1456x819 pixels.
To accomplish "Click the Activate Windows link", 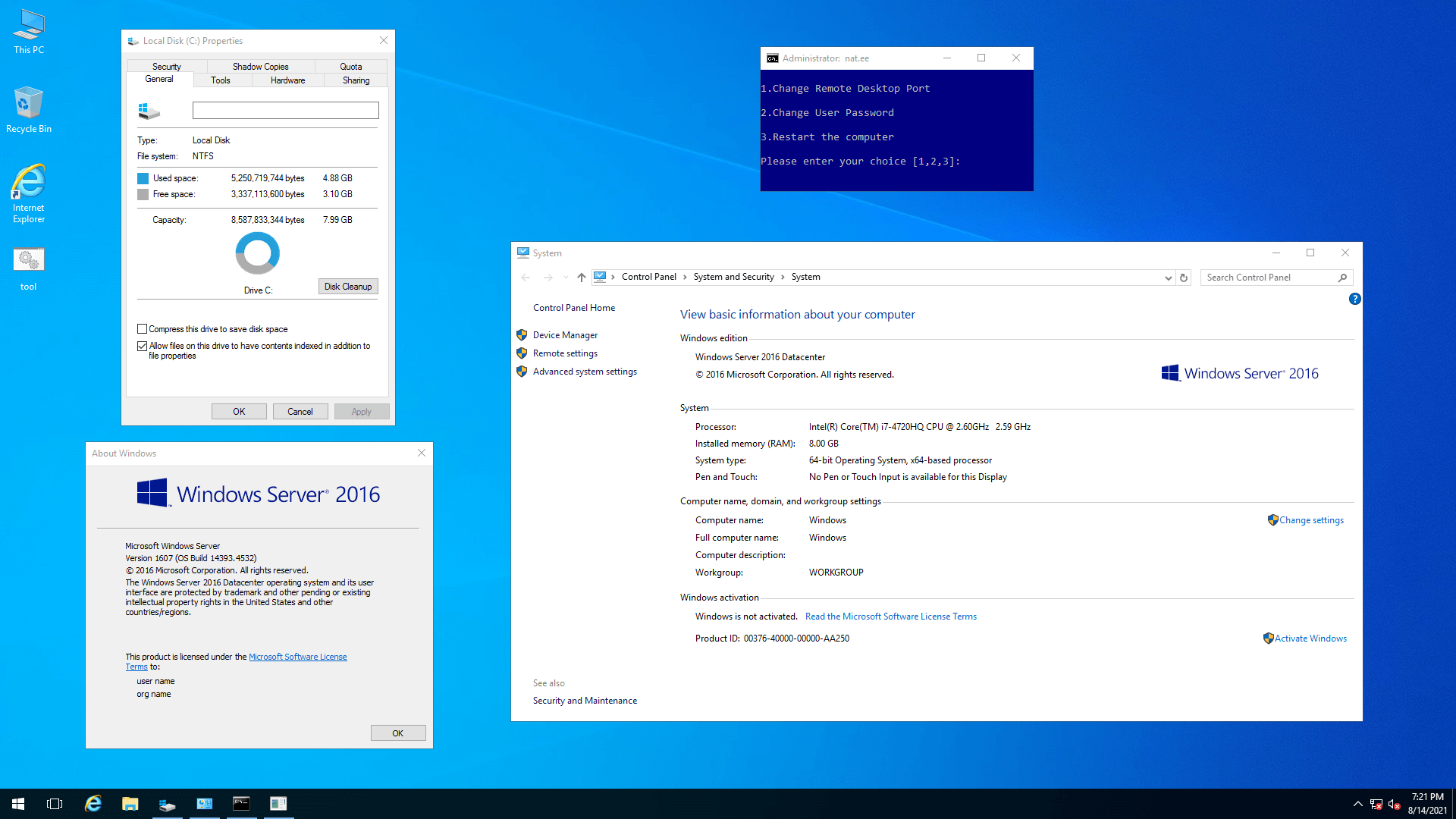I will [x=1310, y=639].
